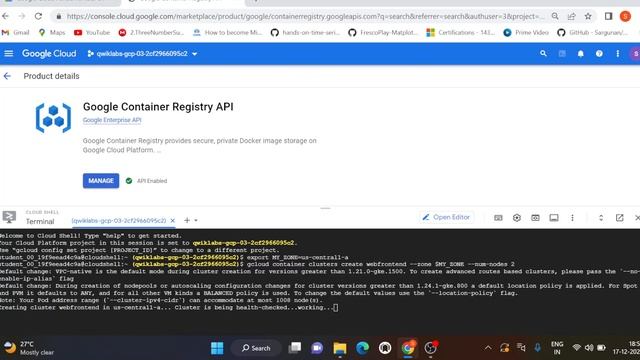Open the Google Enterprise API link
Screen dimensions: 640x360
coord(112,120)
